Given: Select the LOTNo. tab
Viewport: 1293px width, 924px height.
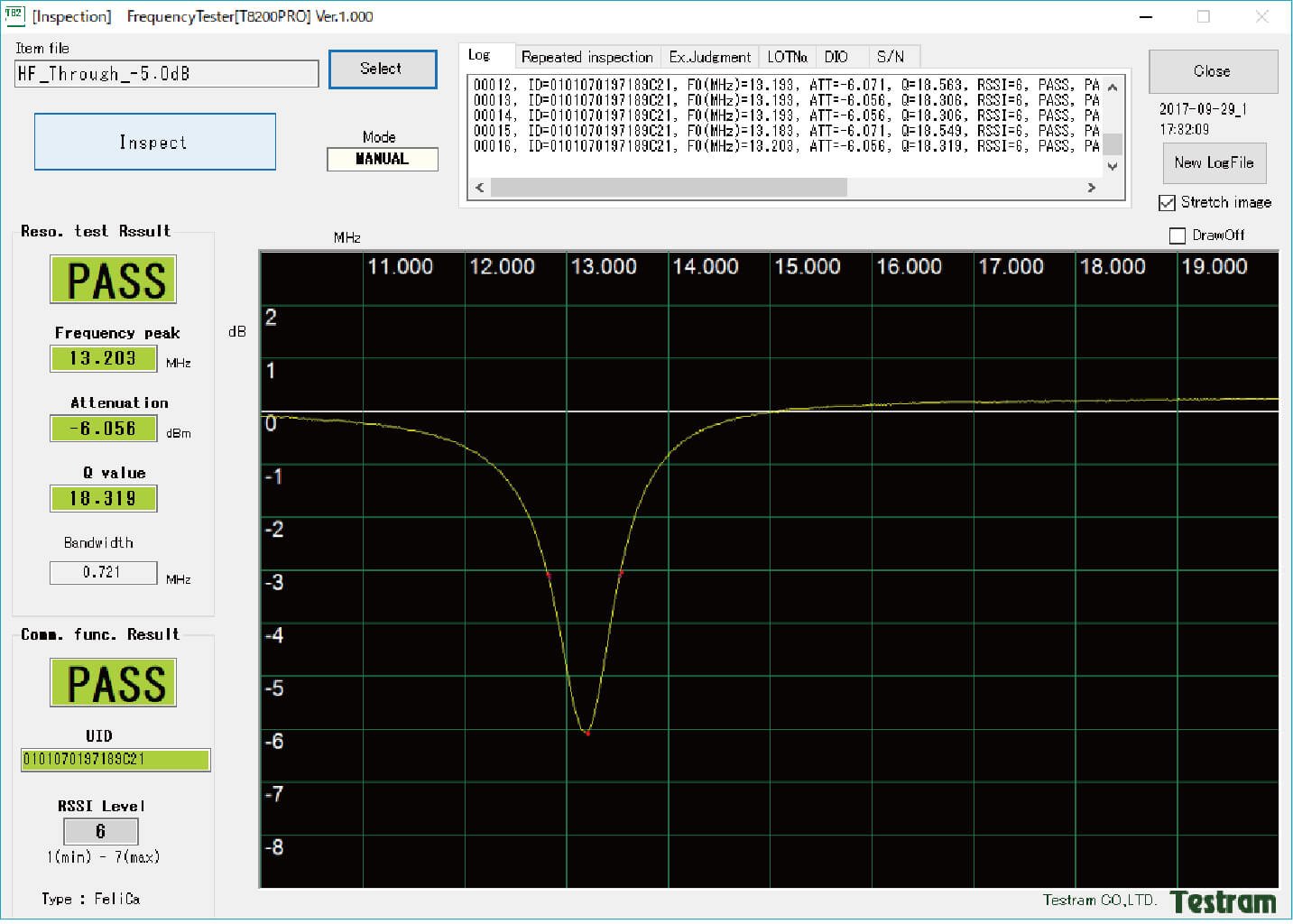Looking at the screenshot, I should pyautogui.click(x=787, y=57).
